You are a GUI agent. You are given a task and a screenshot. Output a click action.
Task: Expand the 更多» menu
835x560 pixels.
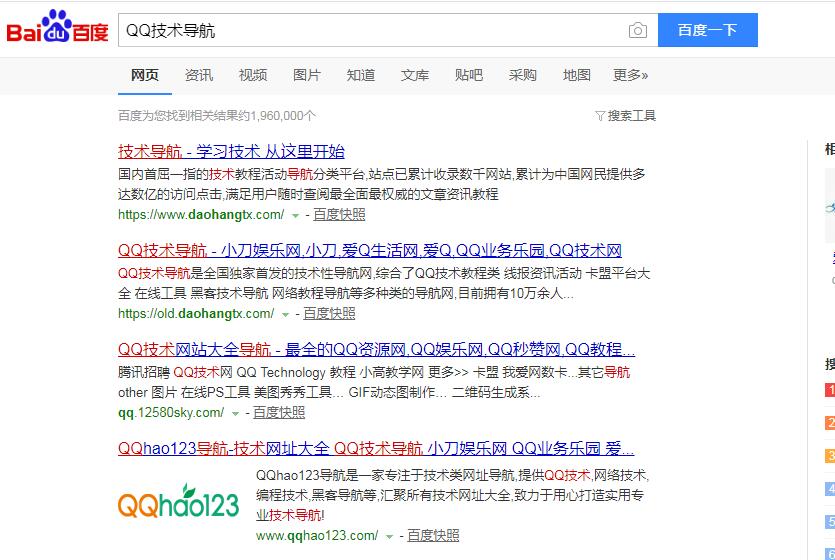[x=631, y=75]
